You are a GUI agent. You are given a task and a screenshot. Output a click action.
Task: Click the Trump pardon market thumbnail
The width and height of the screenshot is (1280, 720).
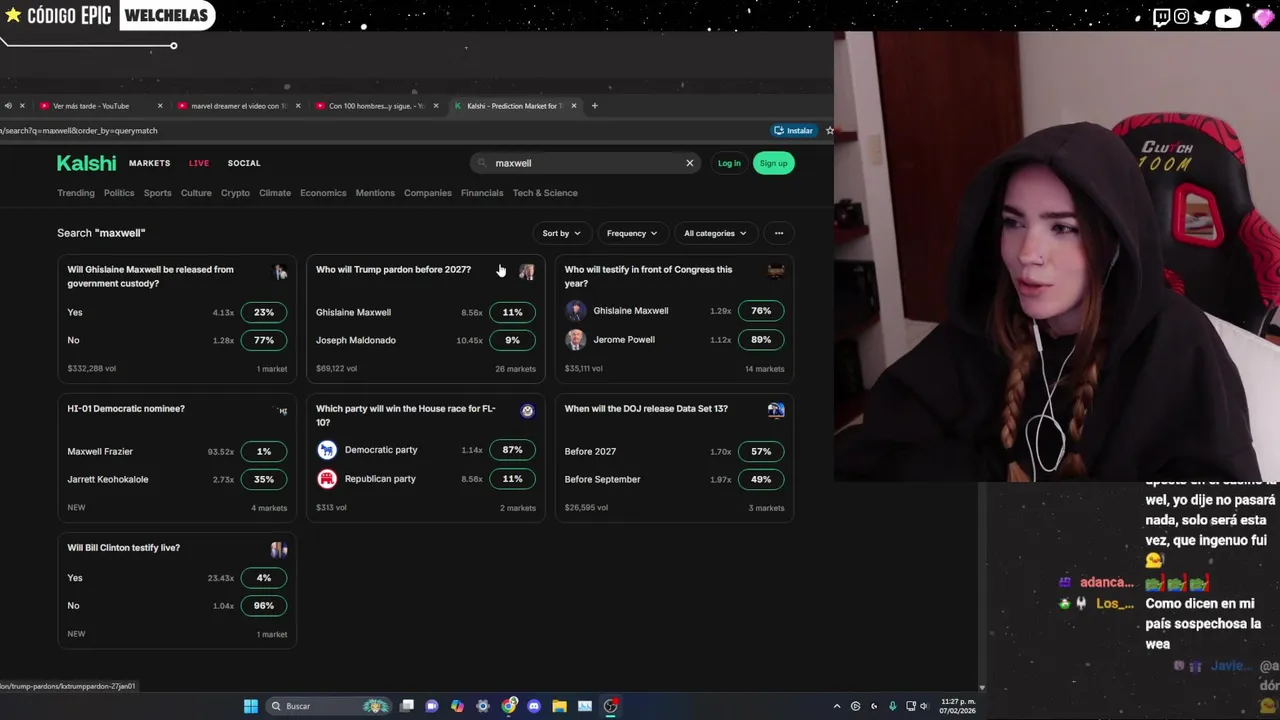pyautogui.click(x=527, y=272)
